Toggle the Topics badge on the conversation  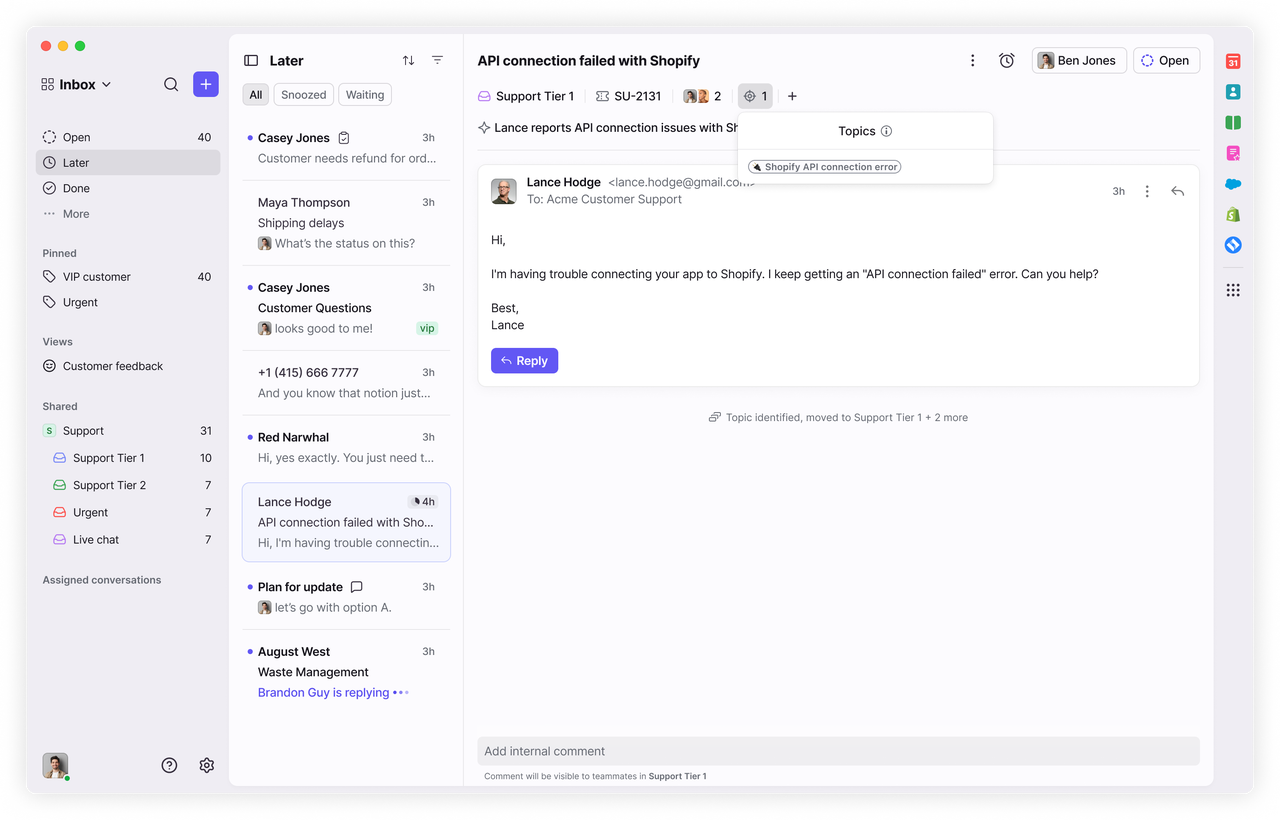click(755, 96)
